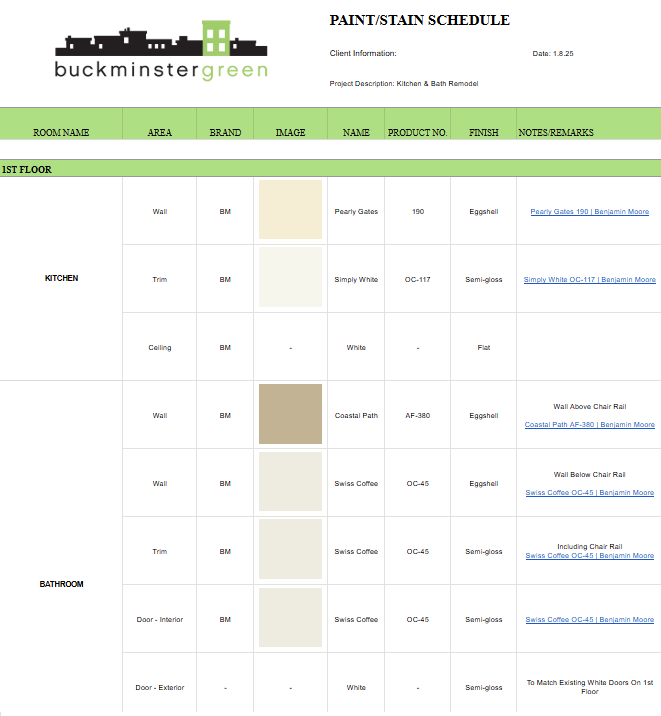The width and height of the screenshot is (661, 716).
Task: Select Swiss Coffee swatch in bathroom Trim row
Action: (x=290, y=549)
